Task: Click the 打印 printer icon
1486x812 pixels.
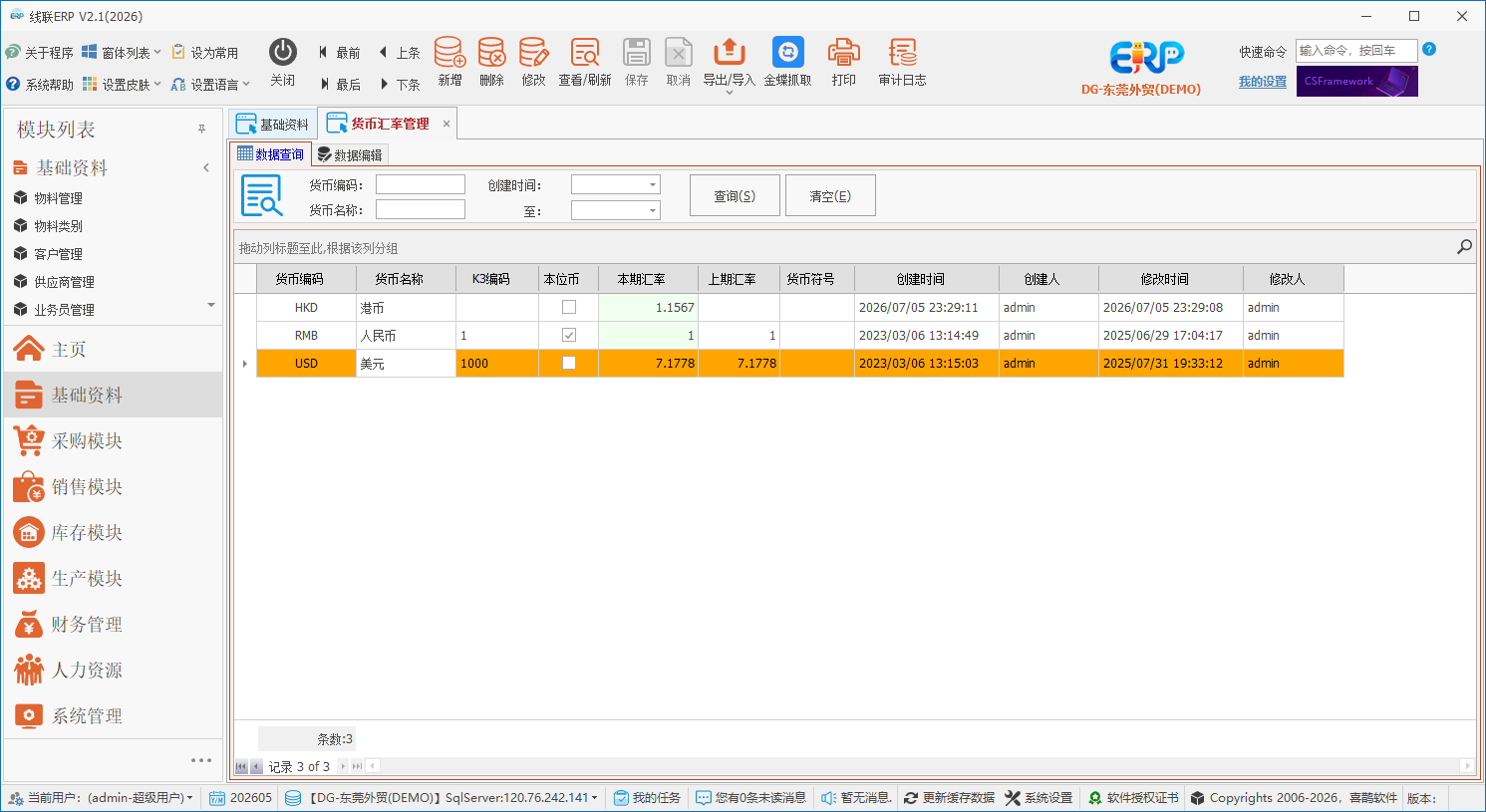Action: coord(844,53)
